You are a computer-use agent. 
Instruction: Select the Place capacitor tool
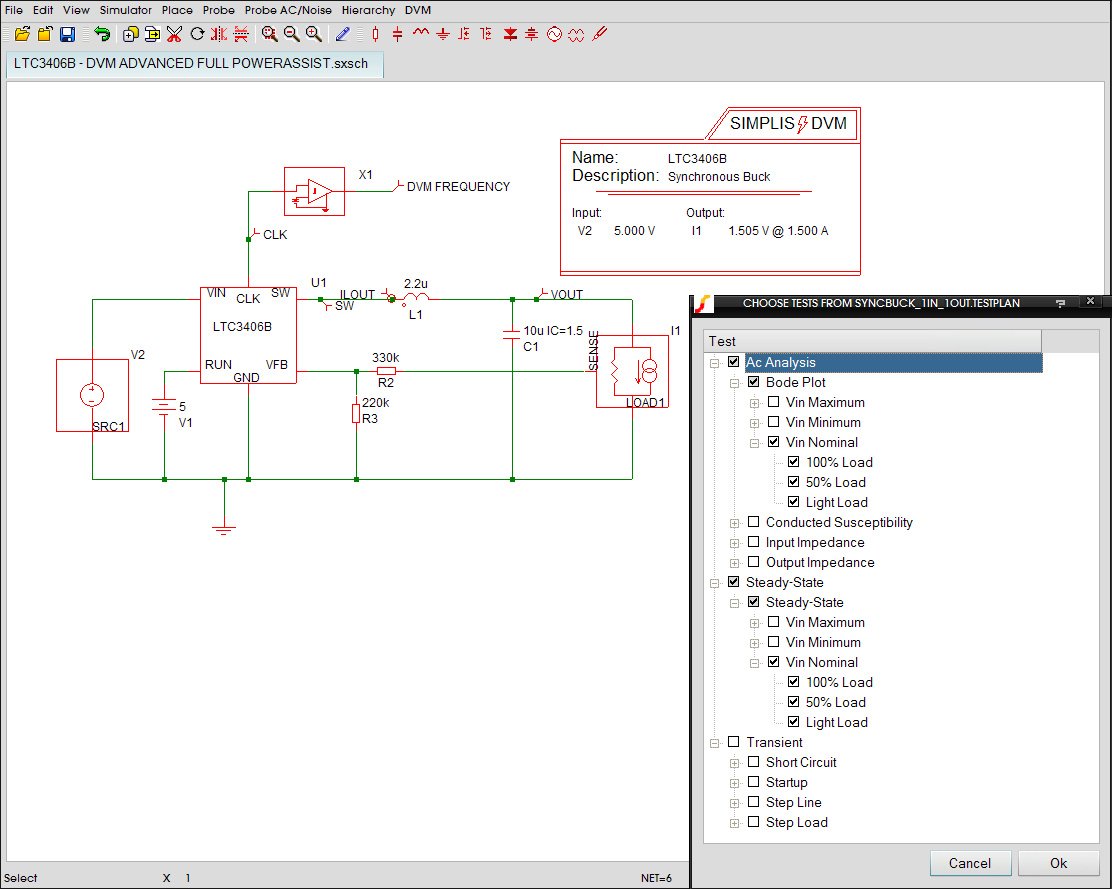(397, 34)
